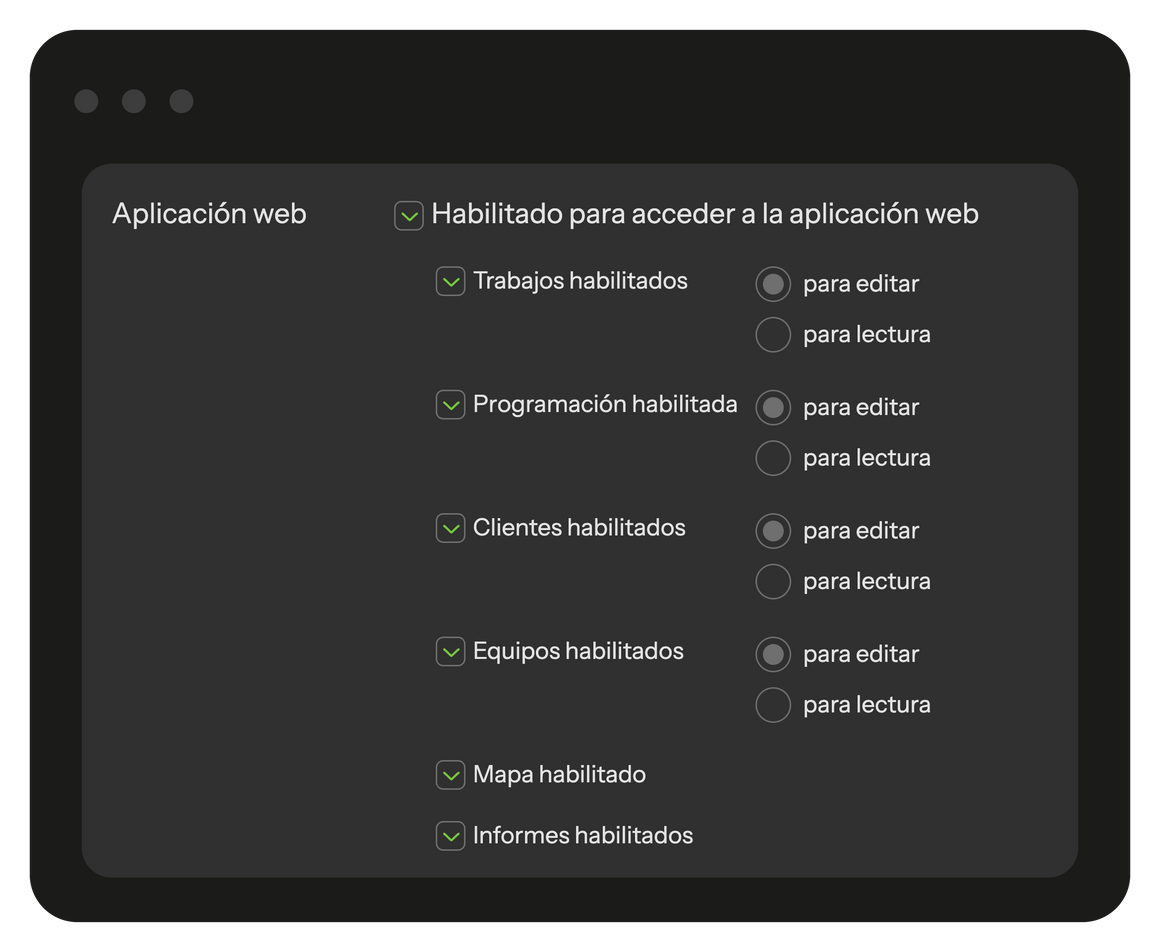1160x952 pixels.
Task: Click the middle window control dot
Action: [134, 101]
